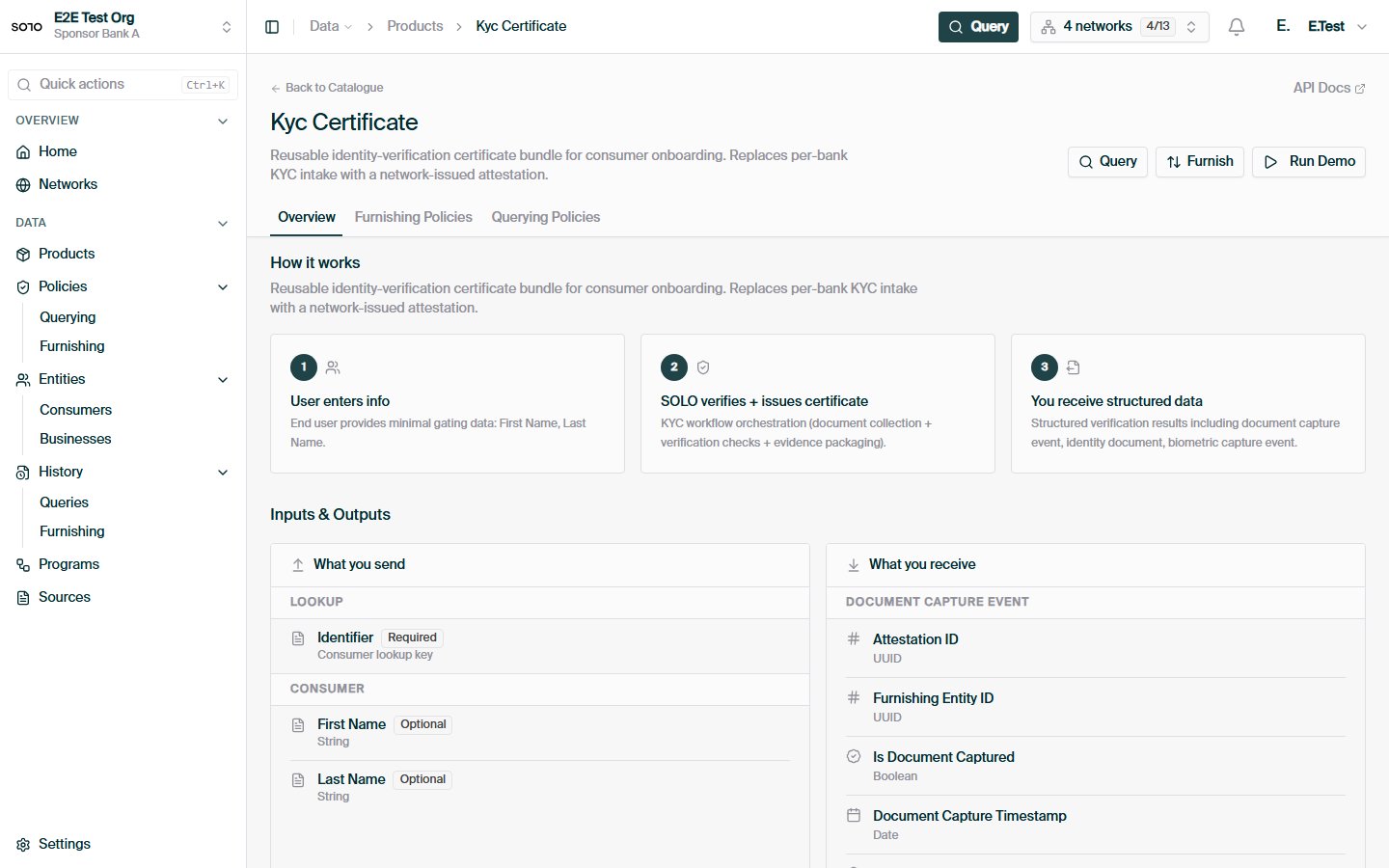Click the Required badge on Identifier
Screen dimensions: 1389x868
[412, 637]
